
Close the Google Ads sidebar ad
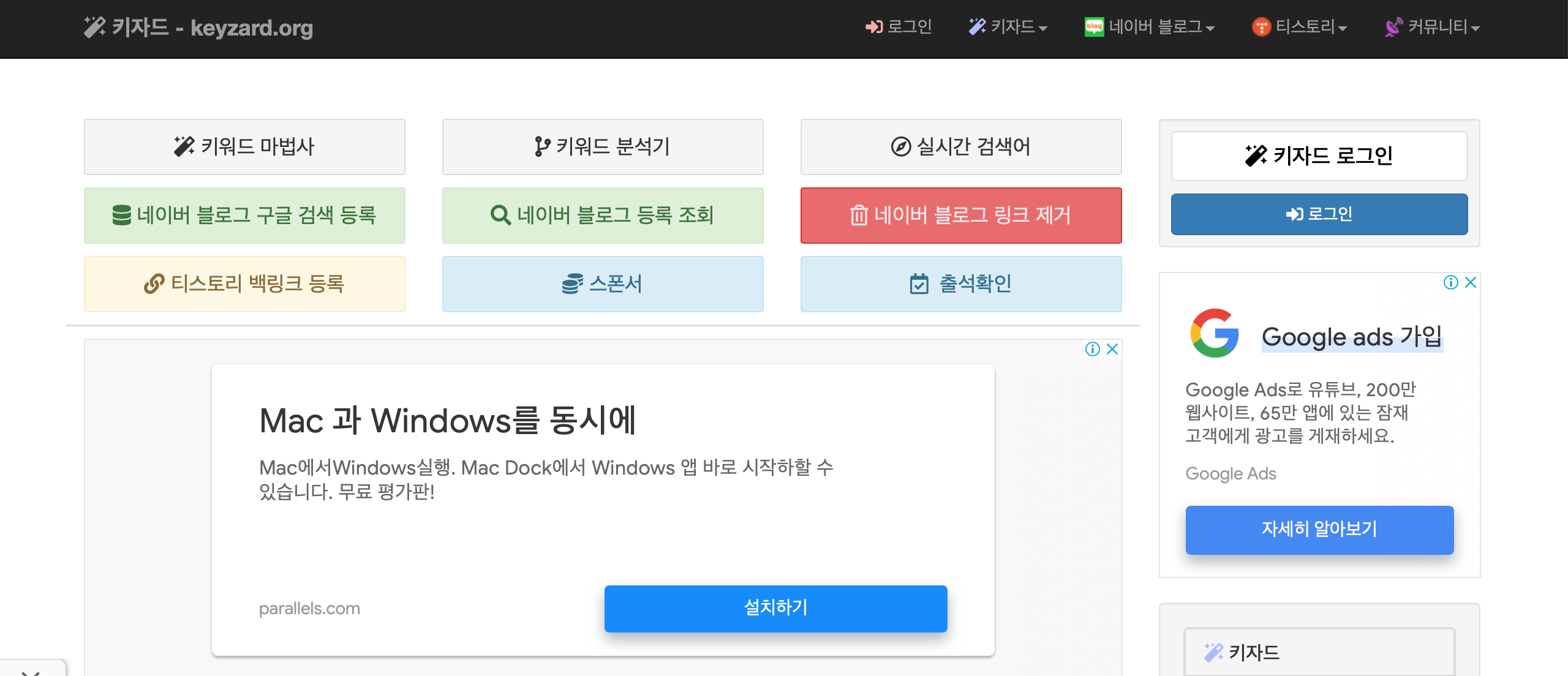pyautogui.click(x=1470, y=282)
